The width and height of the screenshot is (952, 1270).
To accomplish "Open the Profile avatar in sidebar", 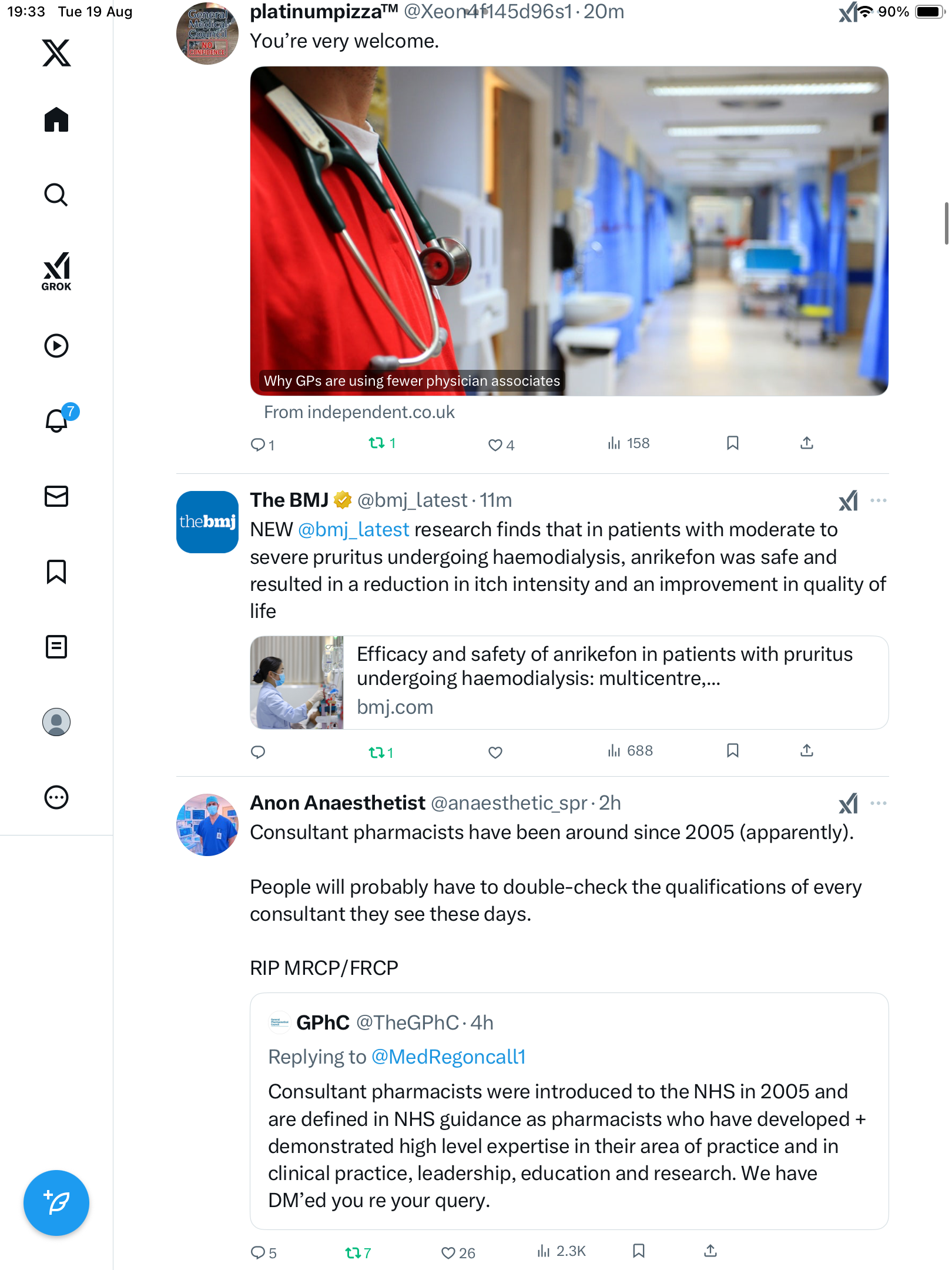I will coord(56,722).
